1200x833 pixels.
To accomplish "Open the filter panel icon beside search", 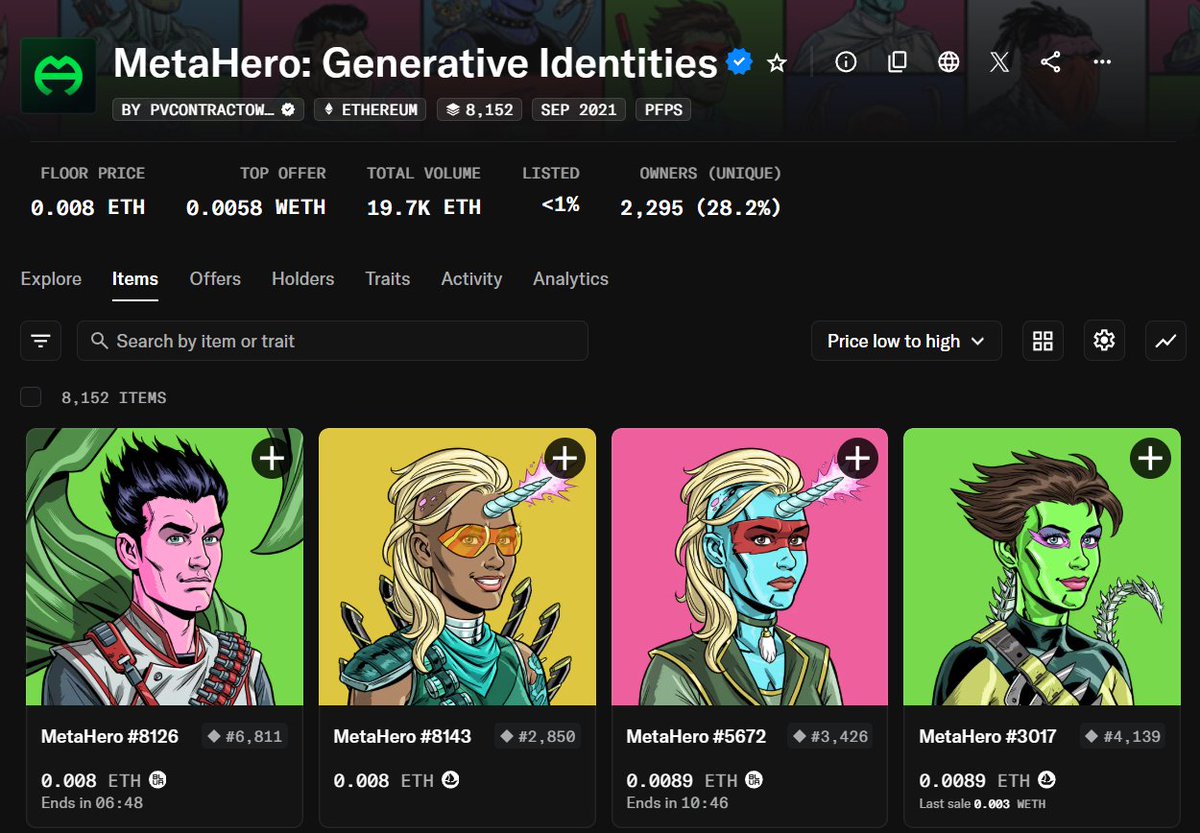I will tap(40, 341).
